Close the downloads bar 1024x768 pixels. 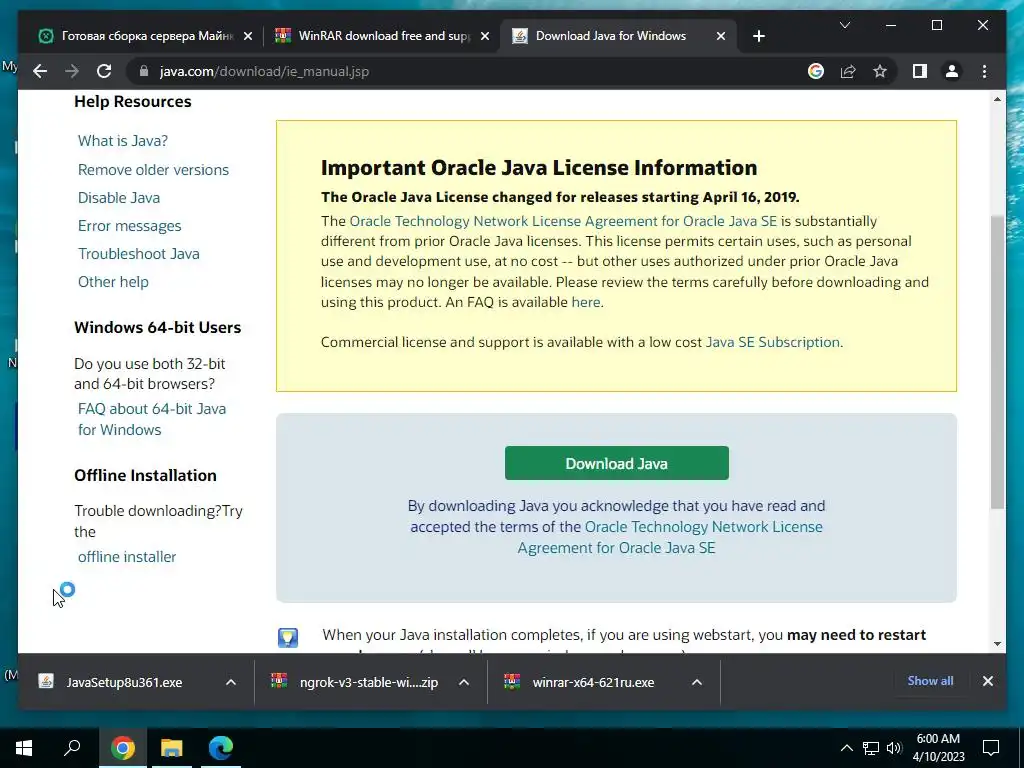pyautogui.click(x=987, y=681)
